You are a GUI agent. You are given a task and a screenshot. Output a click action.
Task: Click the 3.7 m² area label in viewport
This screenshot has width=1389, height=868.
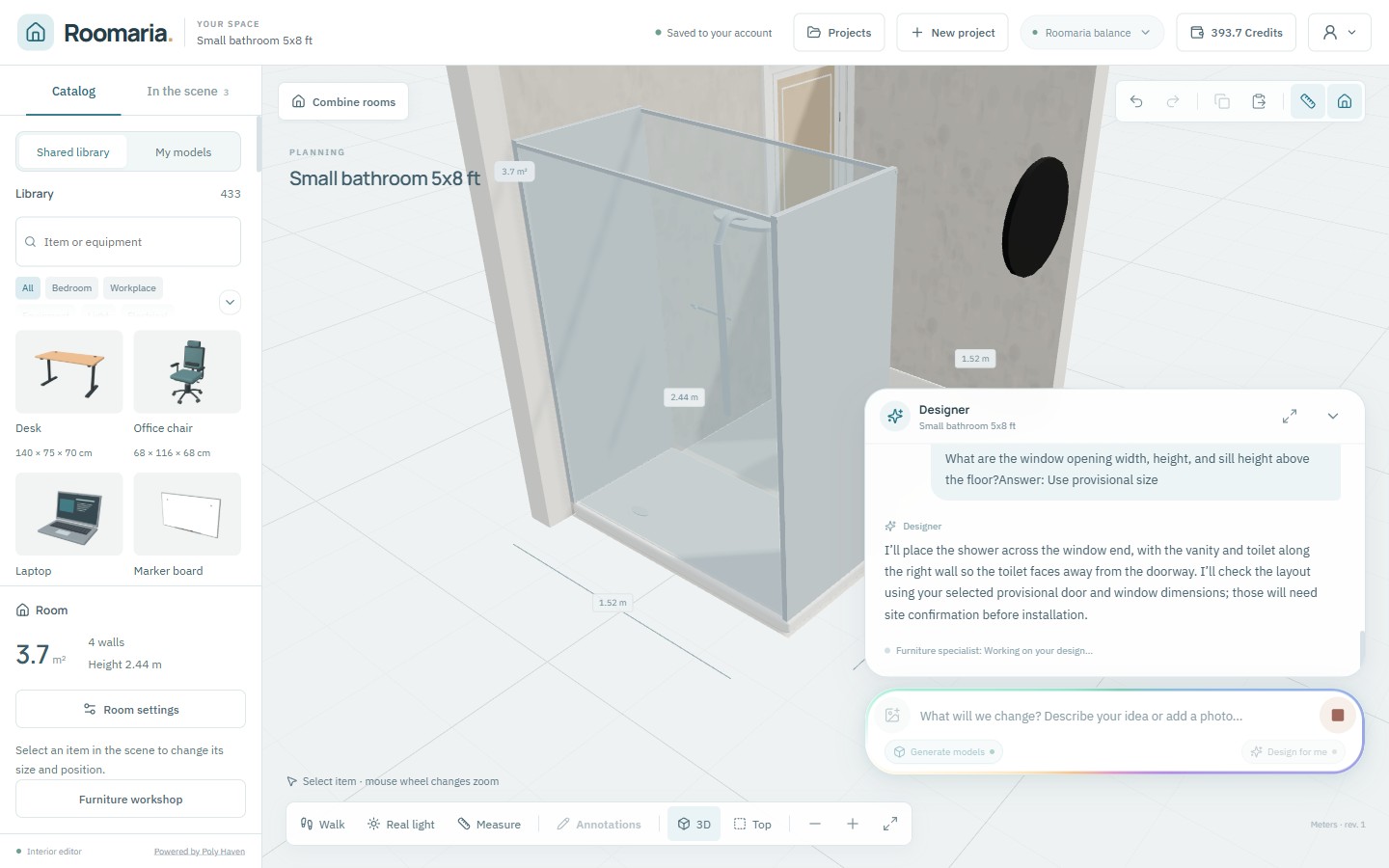514,171
